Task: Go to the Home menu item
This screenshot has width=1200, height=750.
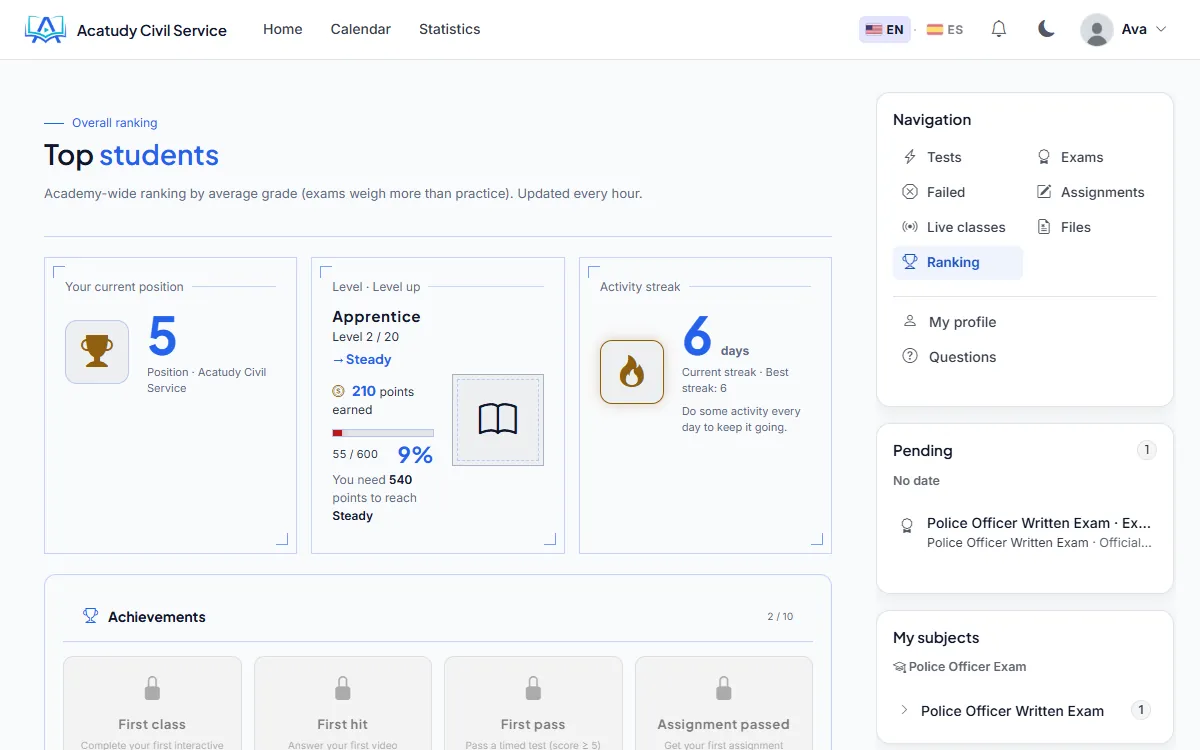Action: 283,30
